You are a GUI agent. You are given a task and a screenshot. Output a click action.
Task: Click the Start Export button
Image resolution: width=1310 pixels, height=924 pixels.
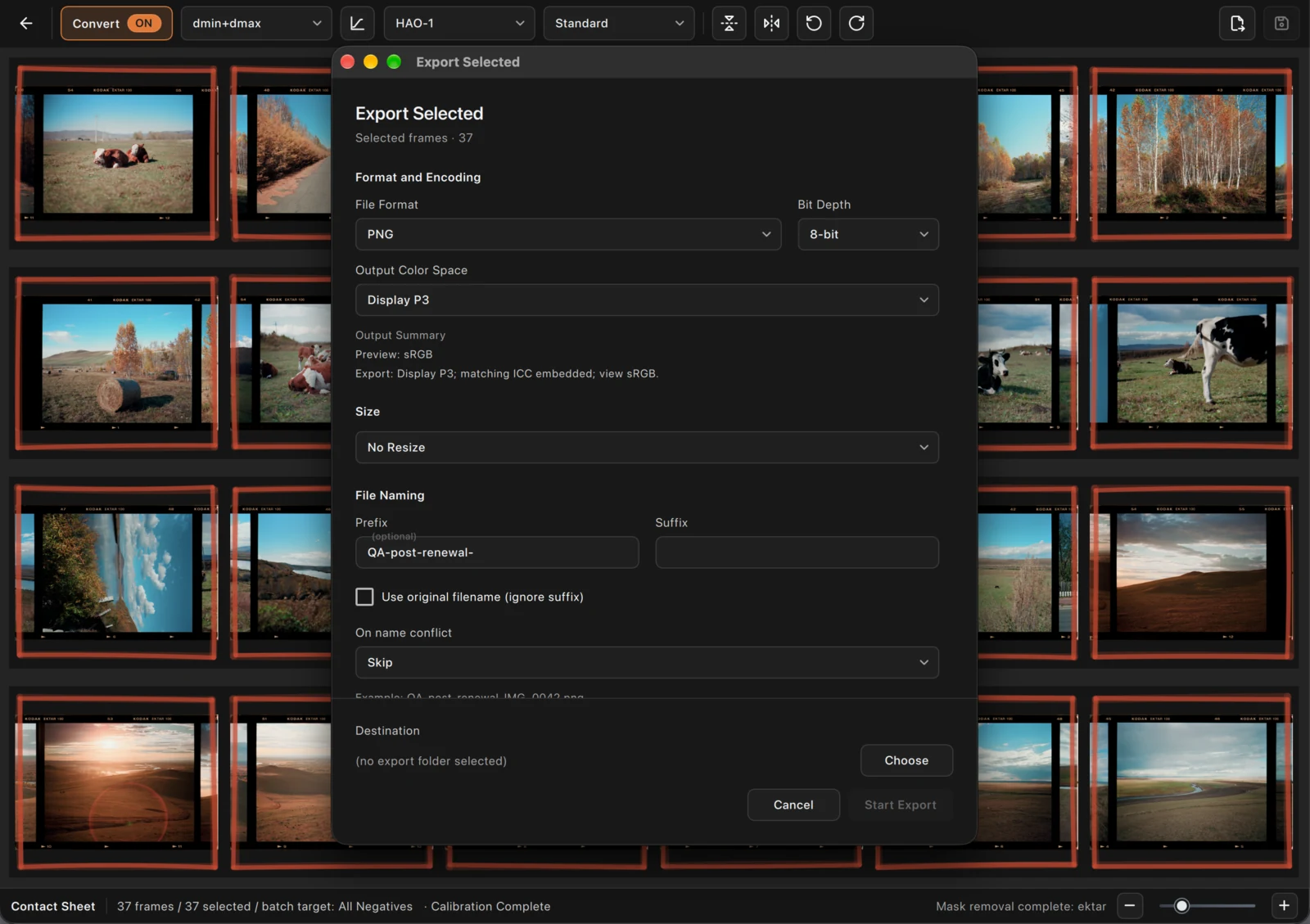coord(901,805)
